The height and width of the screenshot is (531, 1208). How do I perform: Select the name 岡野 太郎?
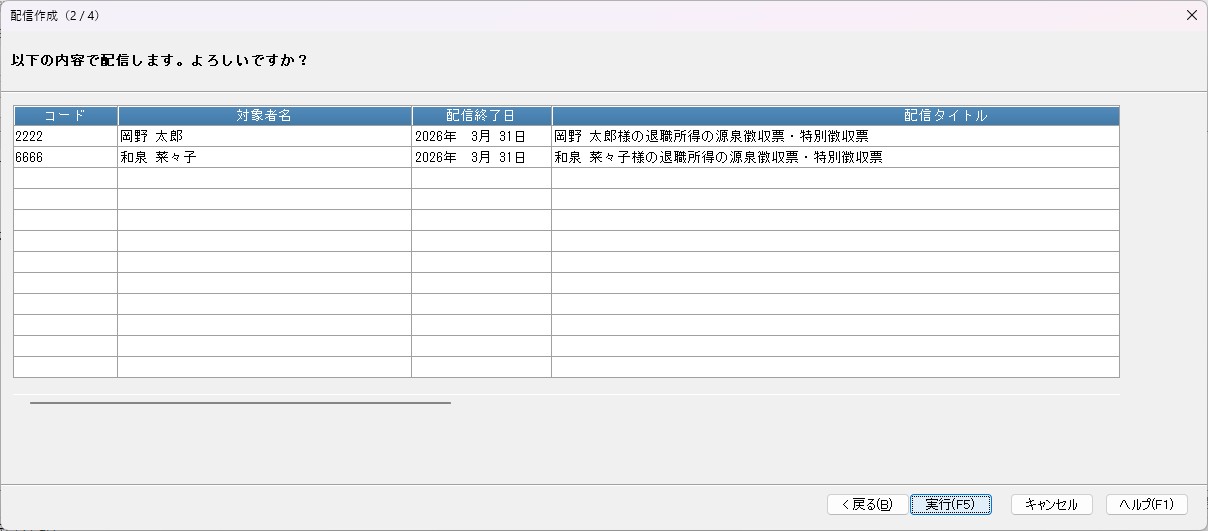[264, 136]
